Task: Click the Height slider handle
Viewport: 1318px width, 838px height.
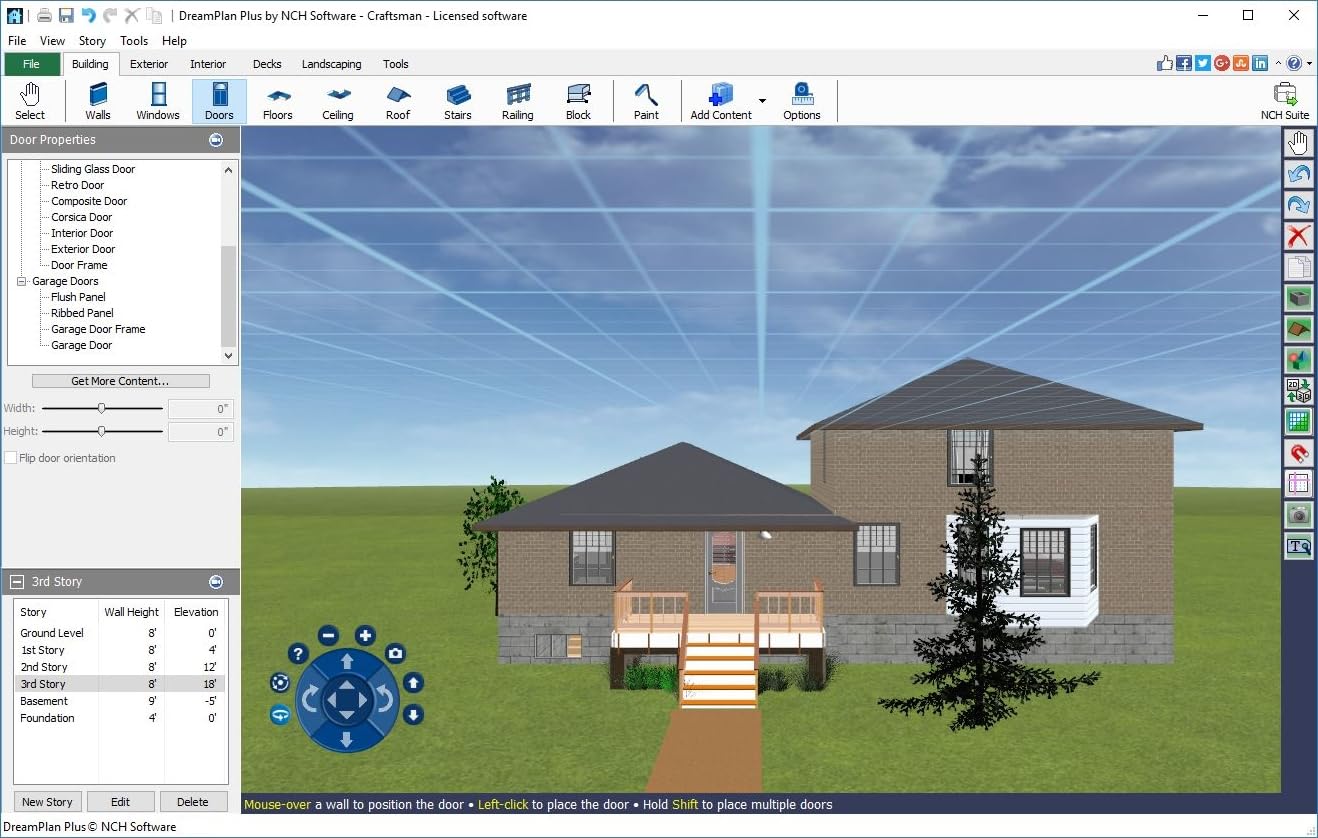Action: pyautogui.click(x=102, y=431)
